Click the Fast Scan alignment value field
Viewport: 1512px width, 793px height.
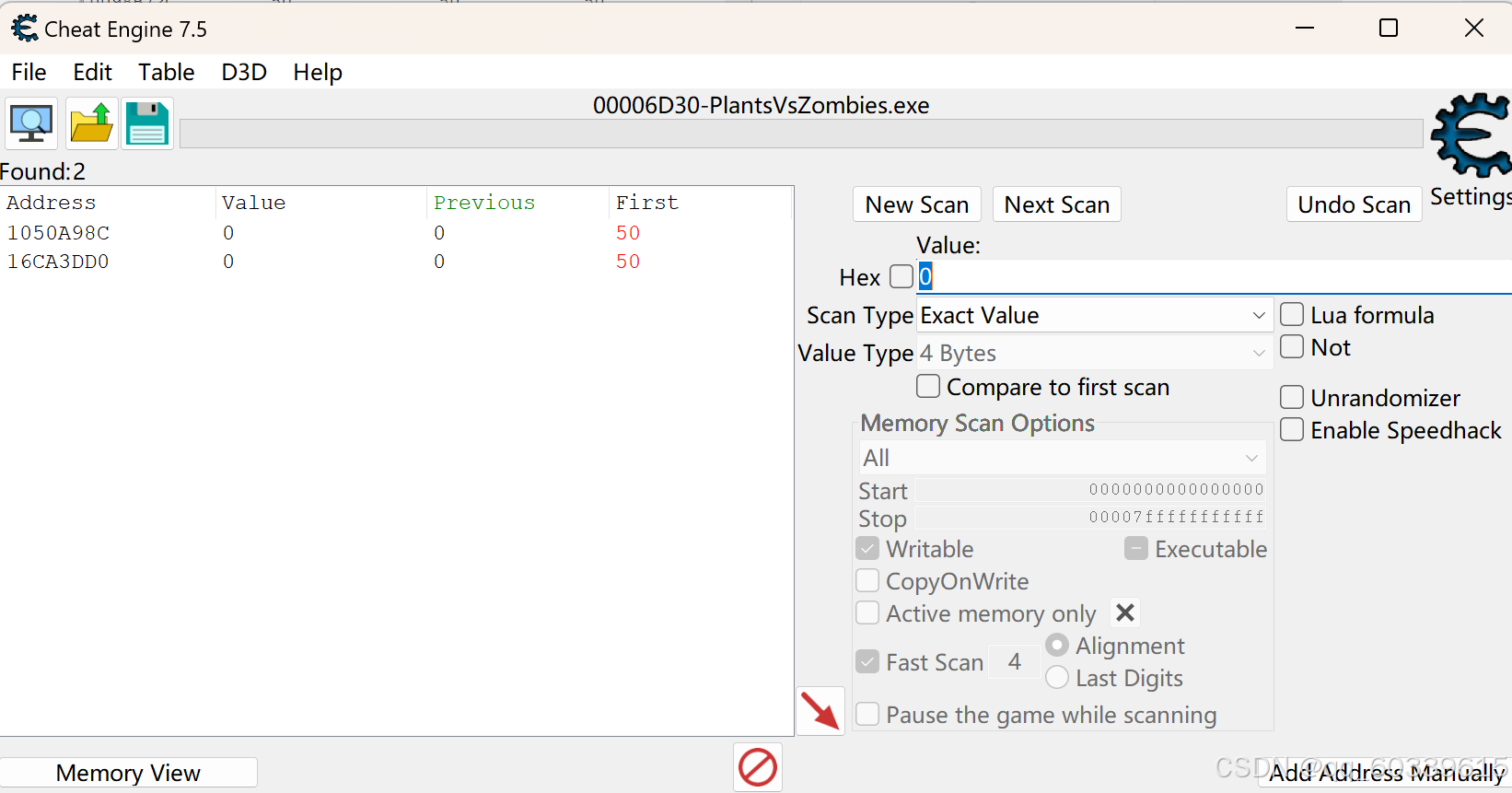click(x=1015, y=661)
